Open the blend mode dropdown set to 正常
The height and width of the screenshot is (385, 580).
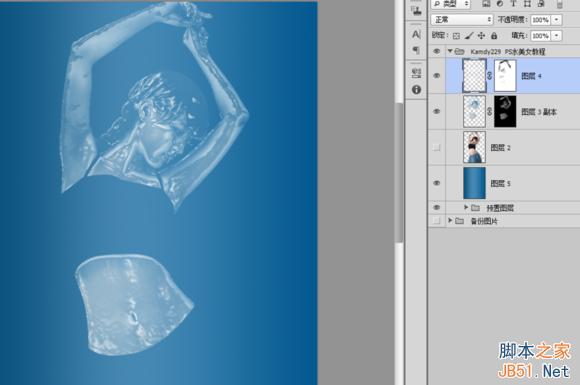[462, 20]
